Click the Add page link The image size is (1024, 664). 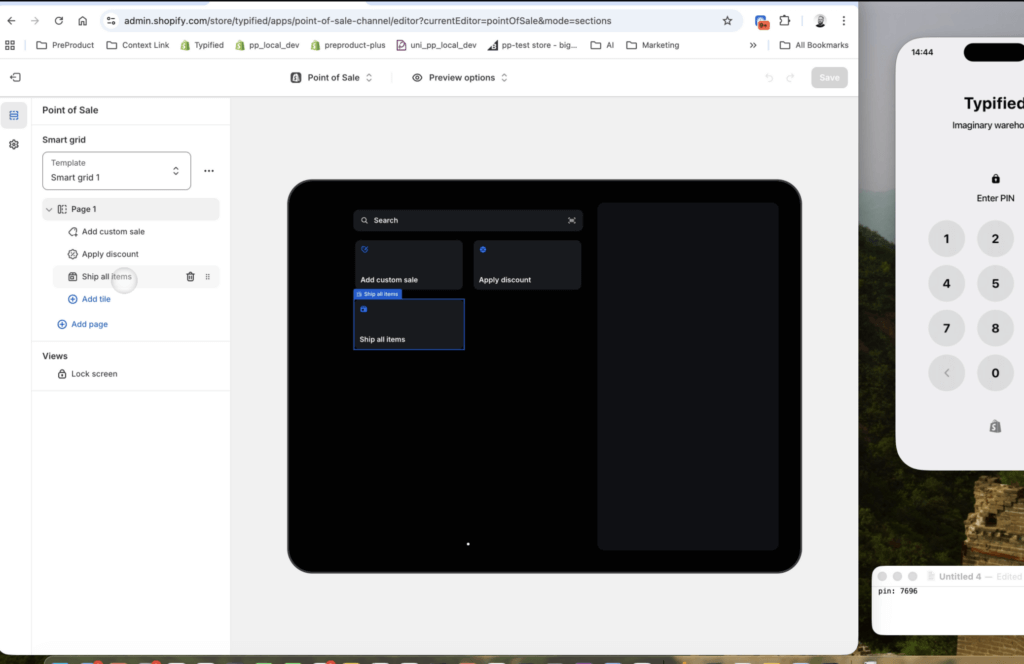click(89, 324)
